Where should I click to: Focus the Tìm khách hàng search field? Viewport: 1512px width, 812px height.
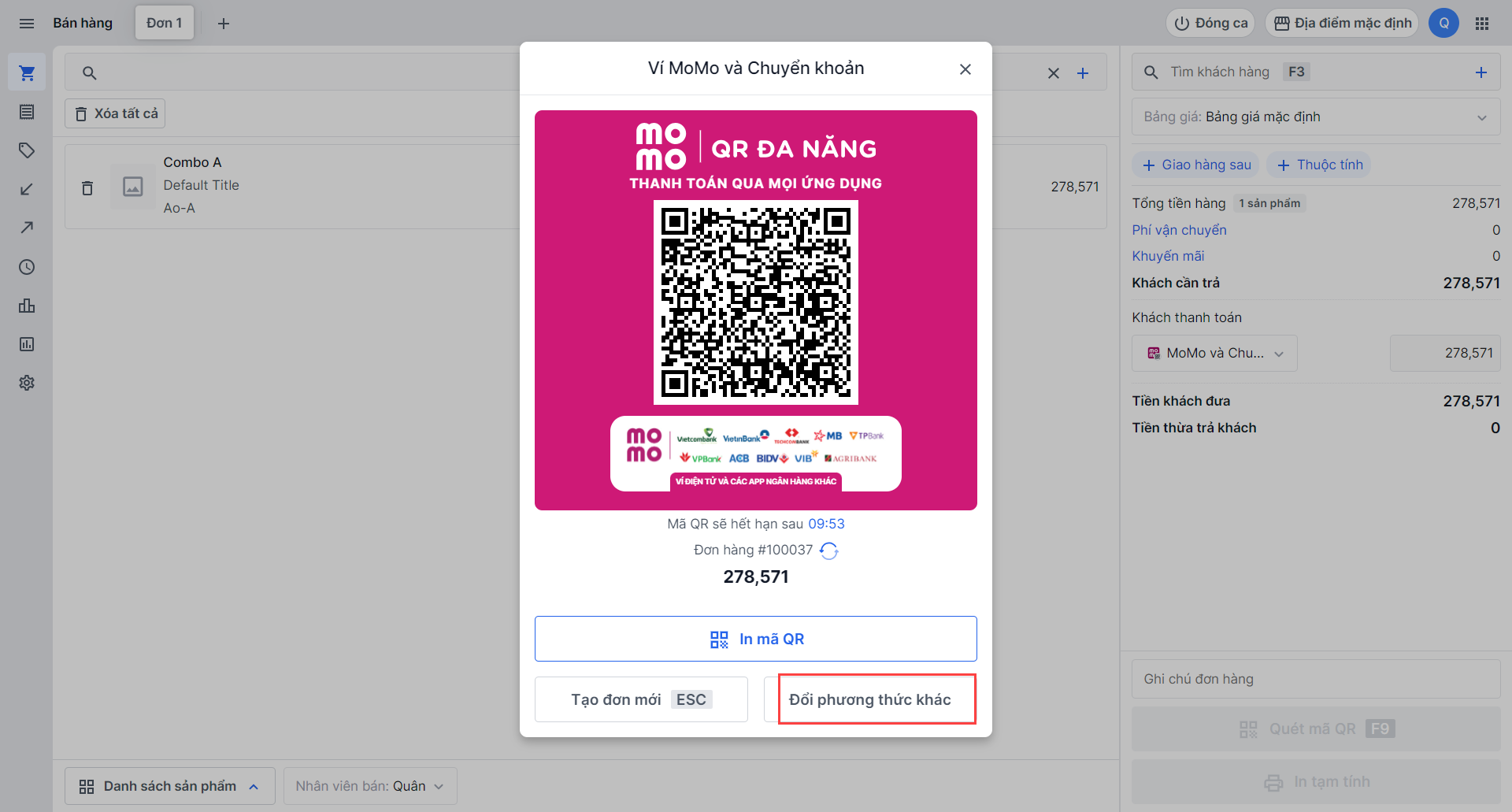[1316, 72]
